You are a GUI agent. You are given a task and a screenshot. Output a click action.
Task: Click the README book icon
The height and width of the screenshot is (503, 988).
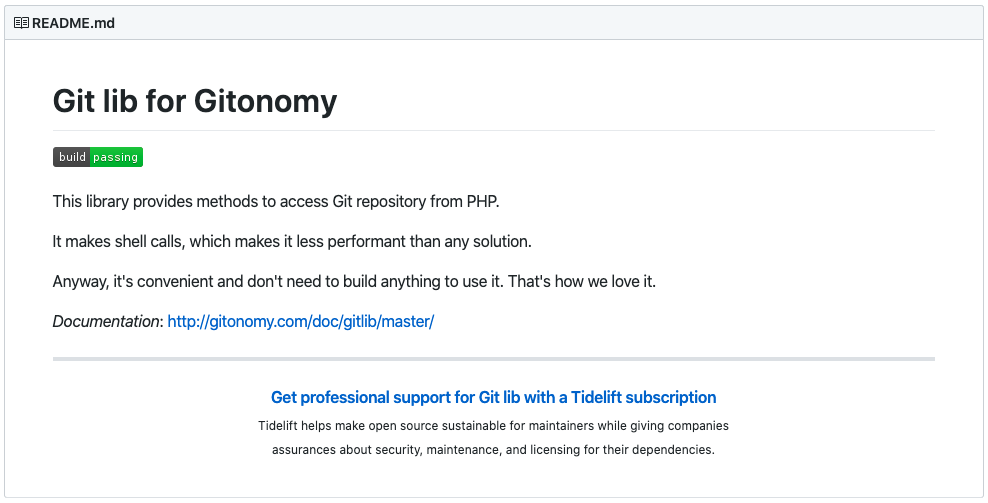[21, 23]
